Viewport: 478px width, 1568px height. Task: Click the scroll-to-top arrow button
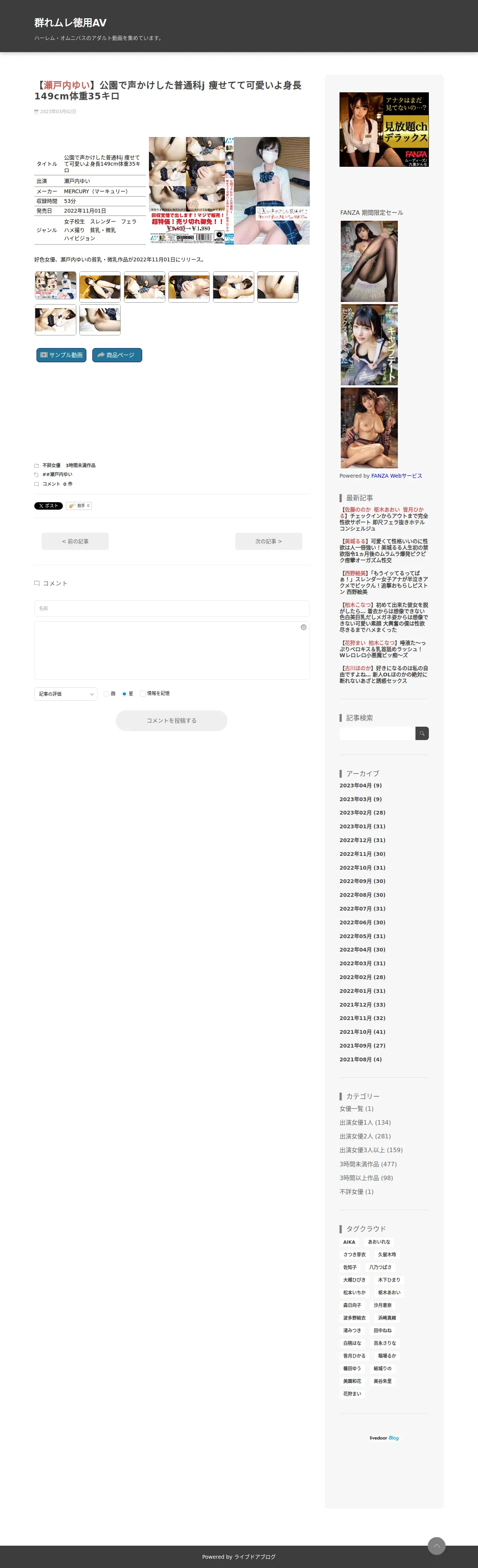(437, 1546)
